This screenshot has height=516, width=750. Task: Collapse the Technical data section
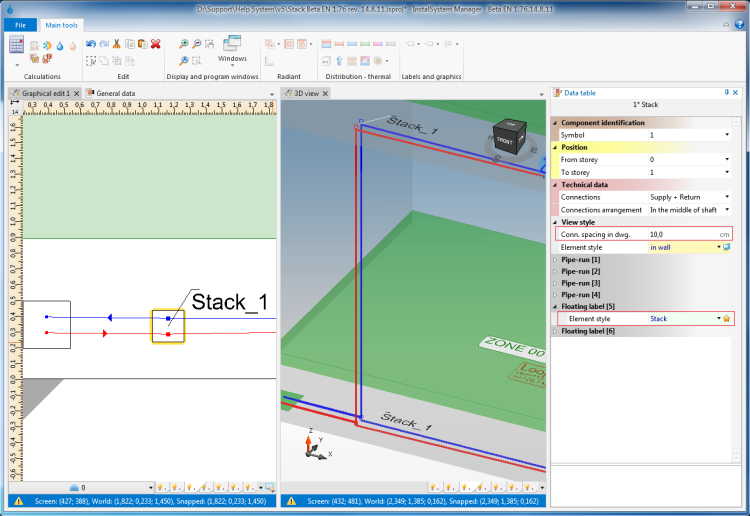(555, 185)
